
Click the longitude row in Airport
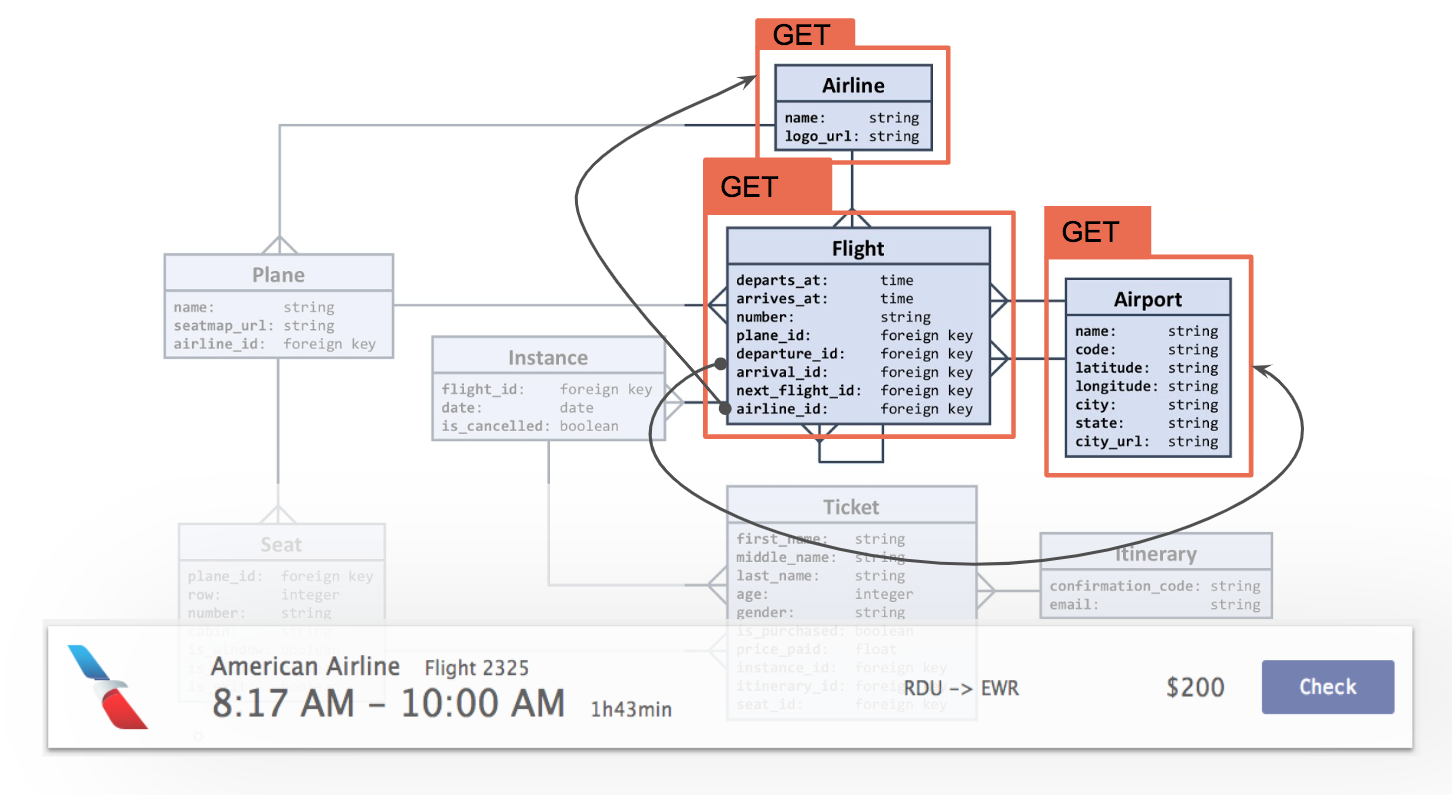[1148, 386]
